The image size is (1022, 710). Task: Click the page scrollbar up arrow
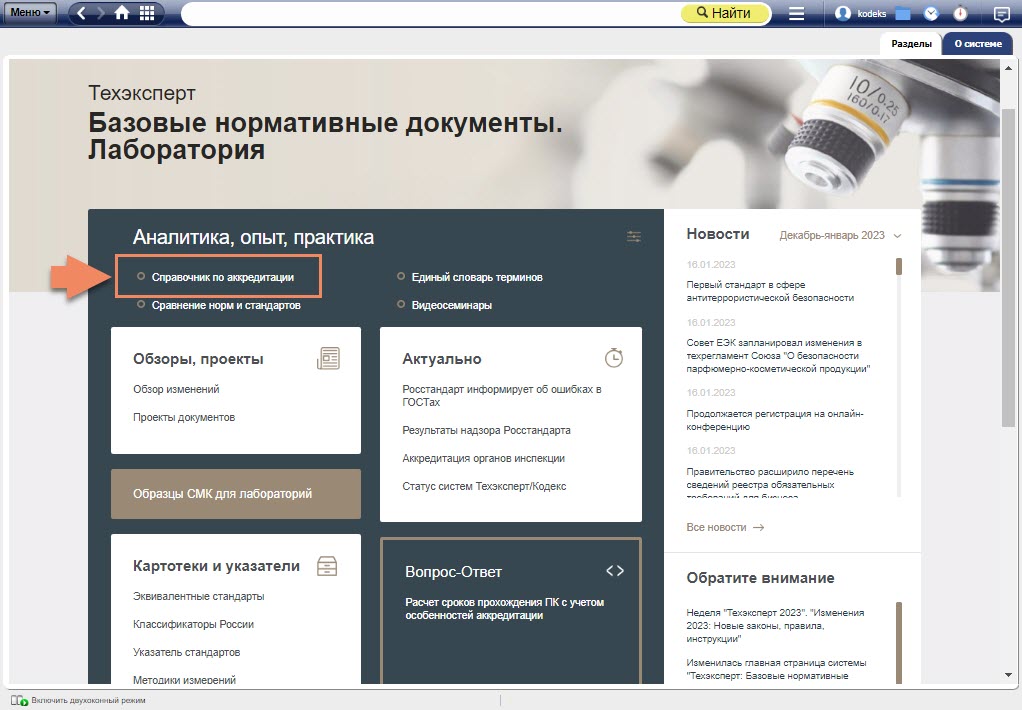1008,68
